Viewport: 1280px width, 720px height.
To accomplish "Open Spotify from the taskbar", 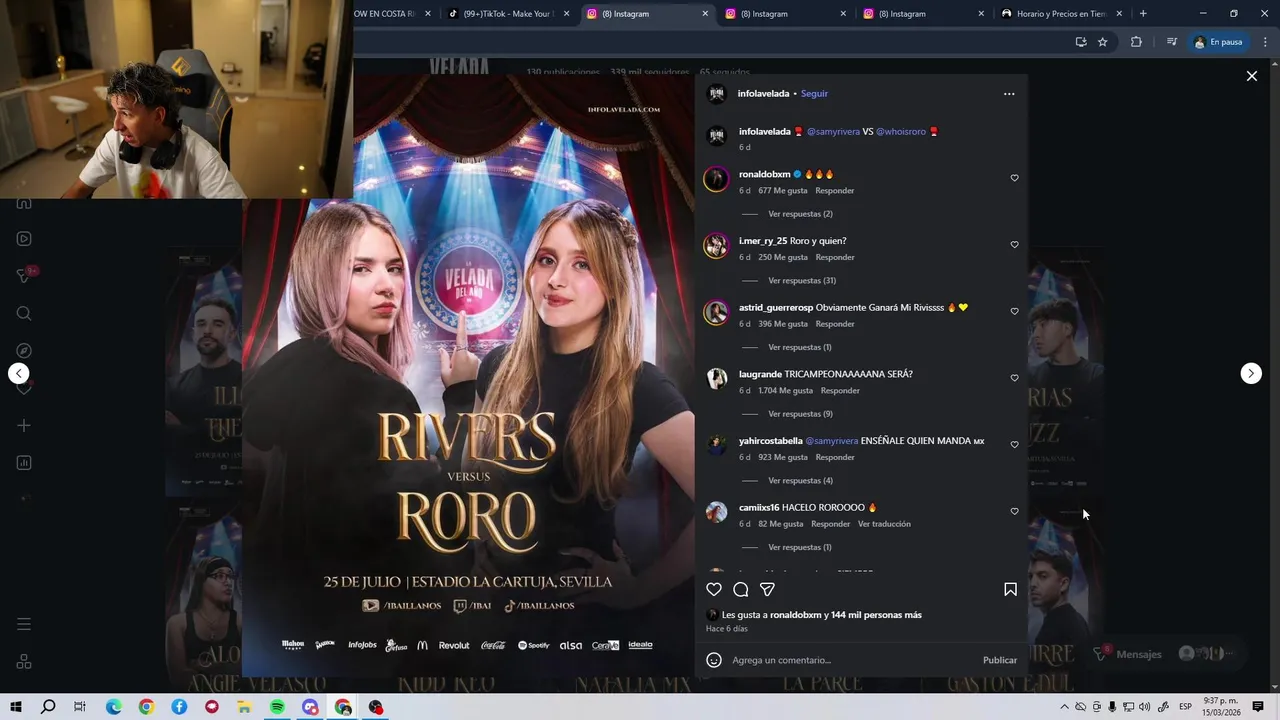I will click(277, 707).
